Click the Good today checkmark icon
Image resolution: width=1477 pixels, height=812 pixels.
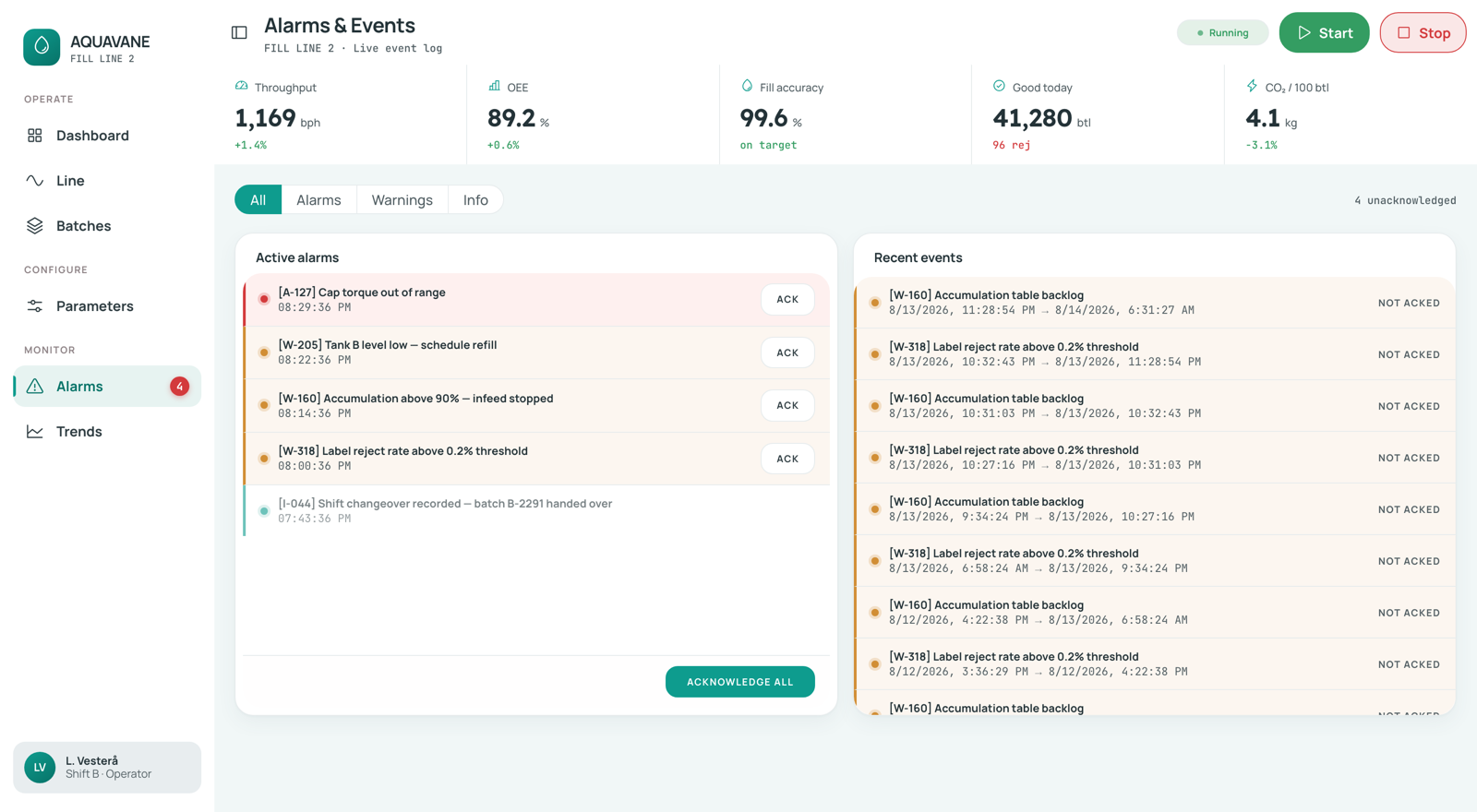999,86
